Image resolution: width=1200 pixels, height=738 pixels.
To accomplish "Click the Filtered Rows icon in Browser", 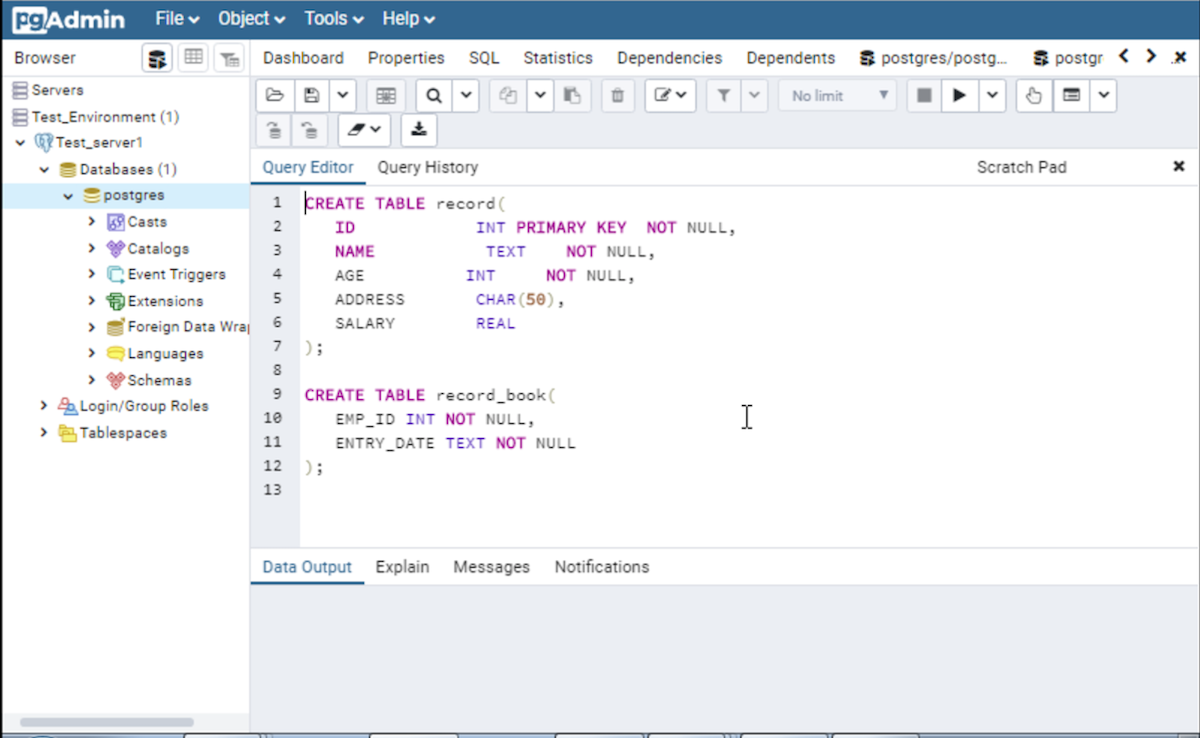I will point(229,58).
